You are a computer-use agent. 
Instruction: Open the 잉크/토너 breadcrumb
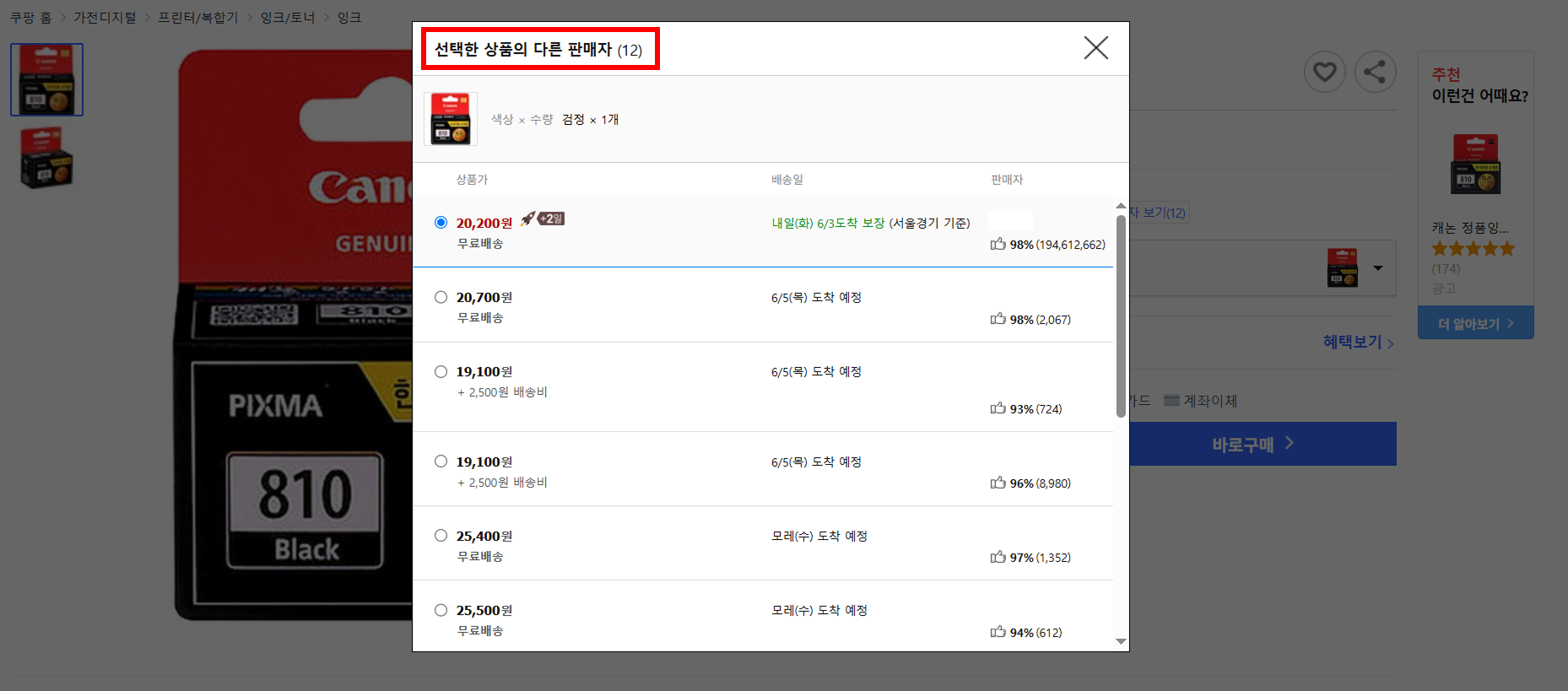[x=288, y=18]
